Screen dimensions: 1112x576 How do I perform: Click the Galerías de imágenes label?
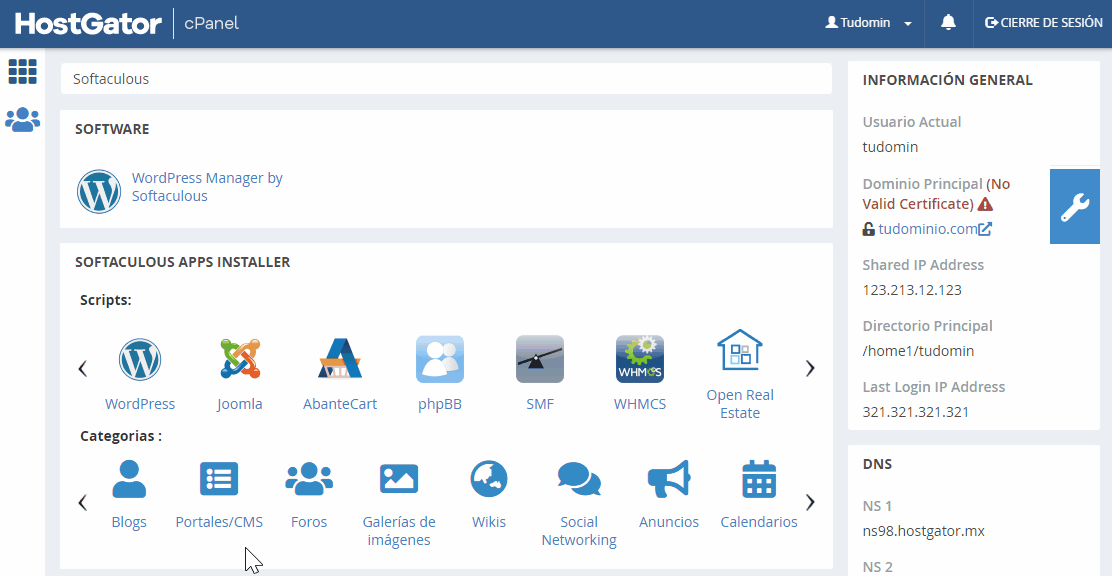pos(399,531)
